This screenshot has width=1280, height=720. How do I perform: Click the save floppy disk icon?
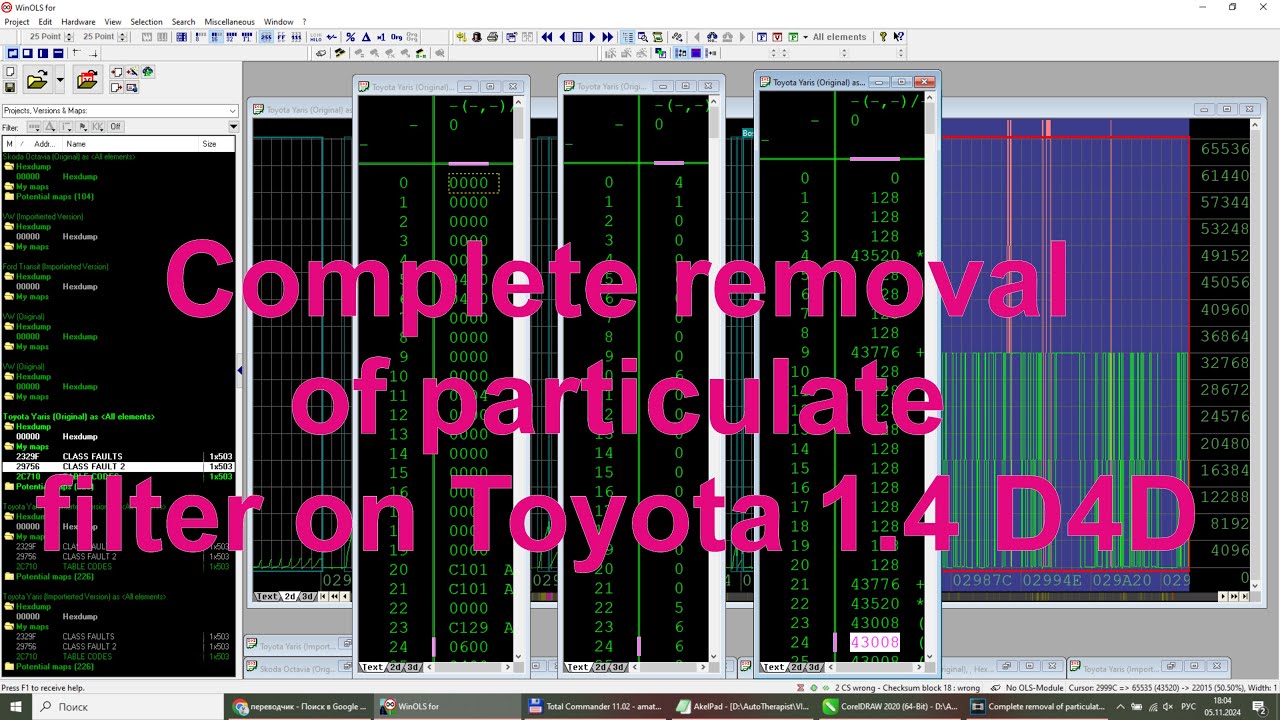[10, 88]
